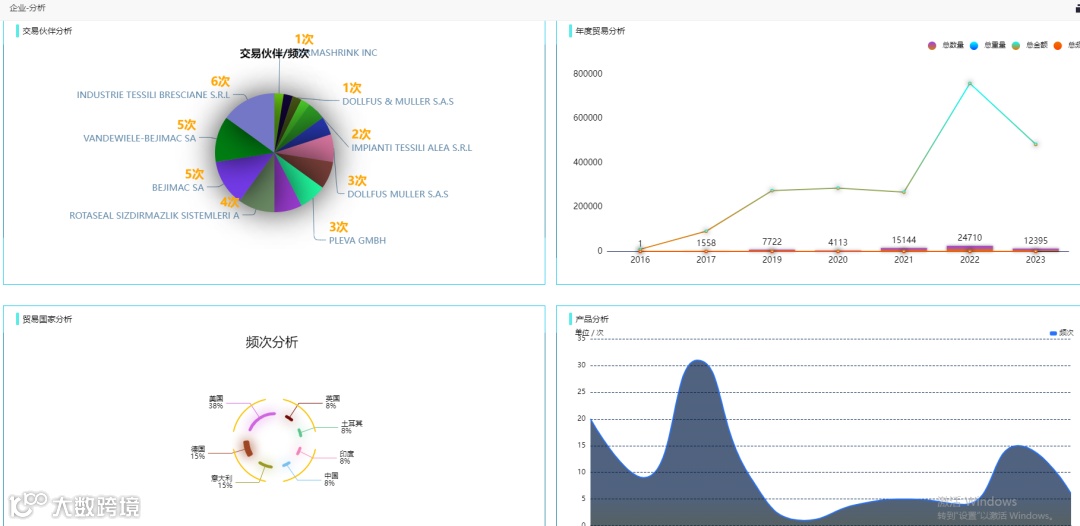Click the teal 总金额 legend dot
This screenshot has height=526, width=1080.
point(1015,45)
